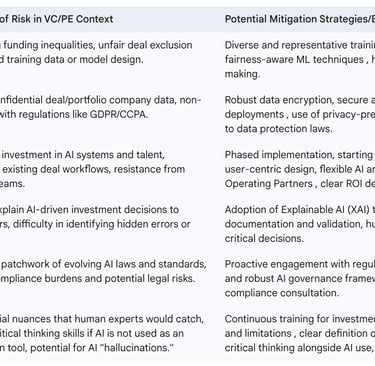This screenshot has height=366, width=375.
Task: Select the 'compliance consultation' text
Action: pyautogui.click(x=282, y=293)
